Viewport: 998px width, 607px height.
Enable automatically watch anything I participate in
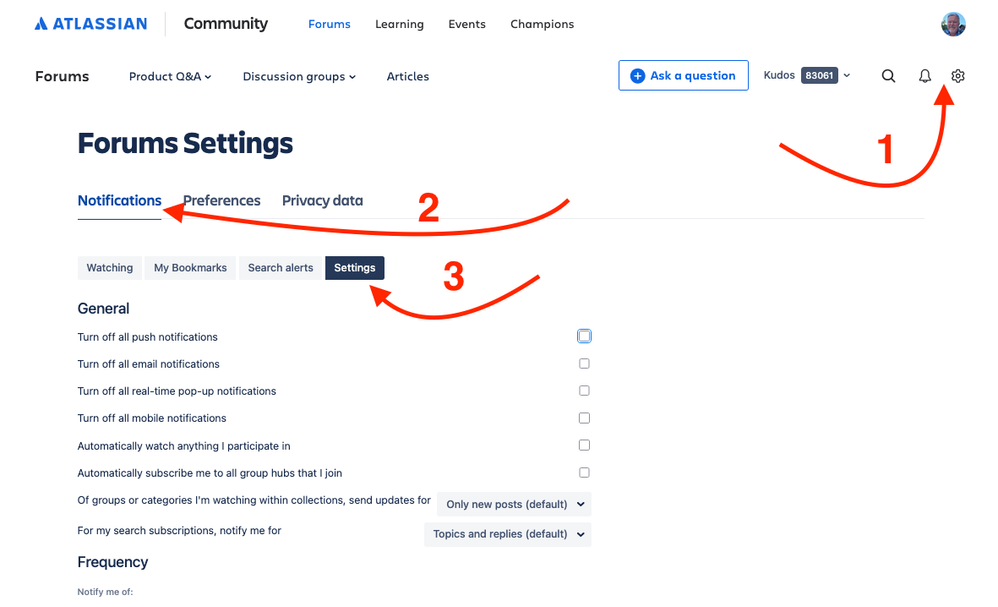[x=584, y=445]
